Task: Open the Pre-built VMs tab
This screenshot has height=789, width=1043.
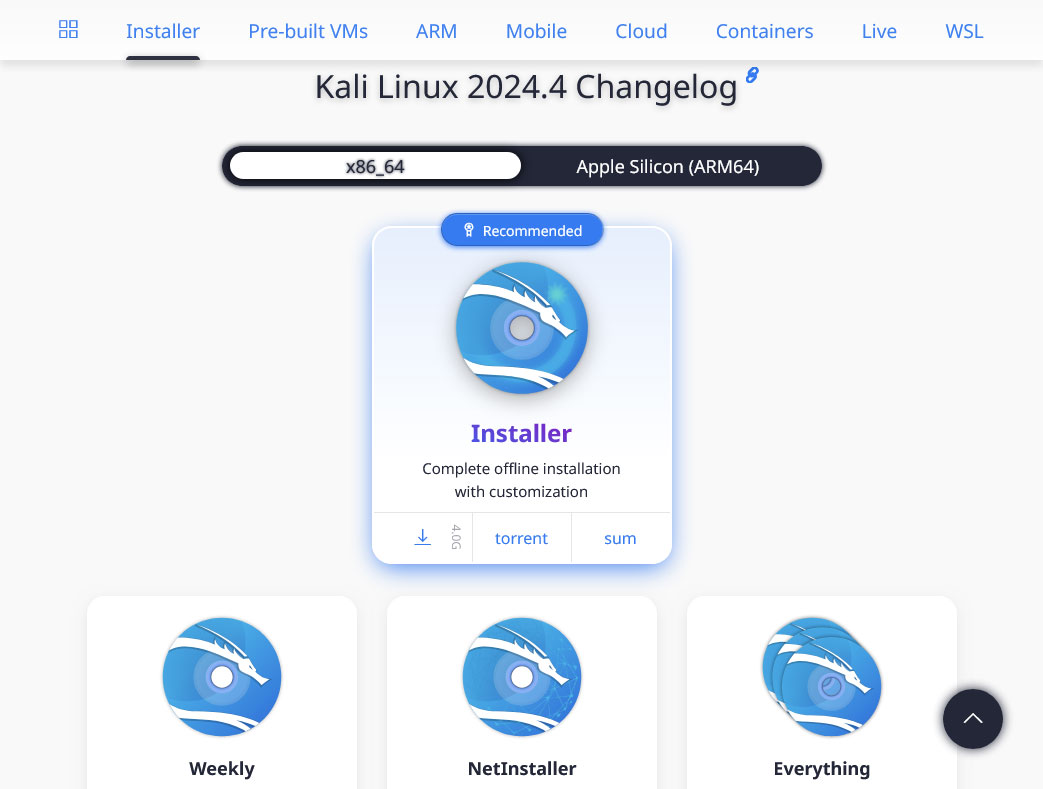Action: pyautogui.click(x=308, y=31)
